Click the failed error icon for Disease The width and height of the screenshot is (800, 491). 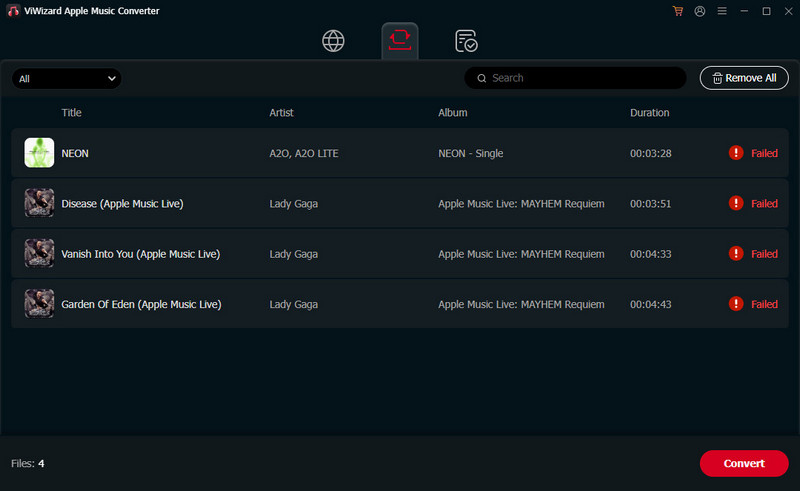(x=736, y=203)
